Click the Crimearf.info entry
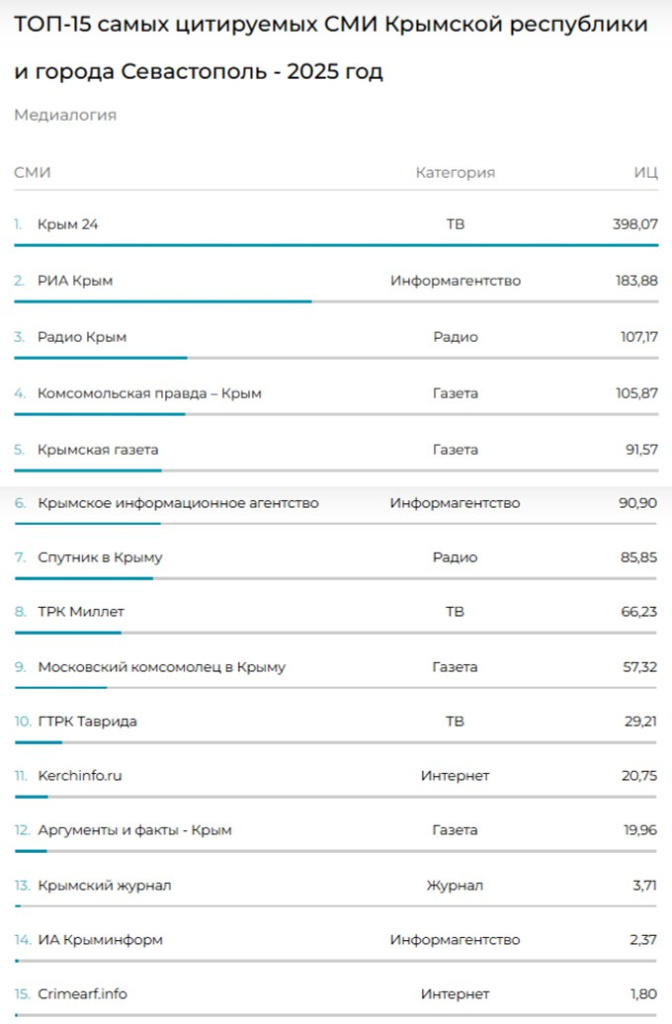This screenshot has width=672, height=1024. pyautogui.click(x=82, y=994)
